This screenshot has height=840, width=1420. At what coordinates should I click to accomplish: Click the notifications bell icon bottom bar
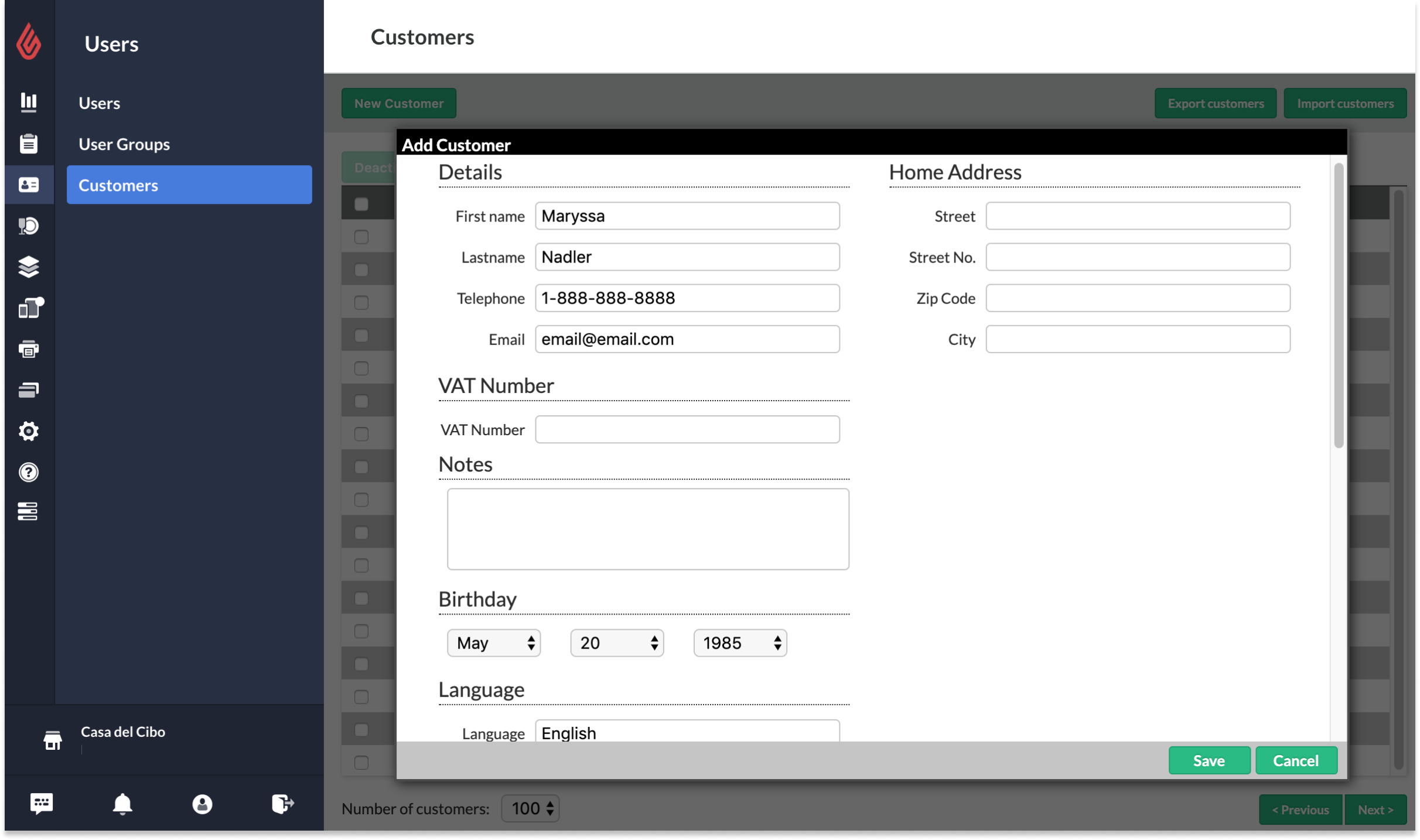pos(122,802)
